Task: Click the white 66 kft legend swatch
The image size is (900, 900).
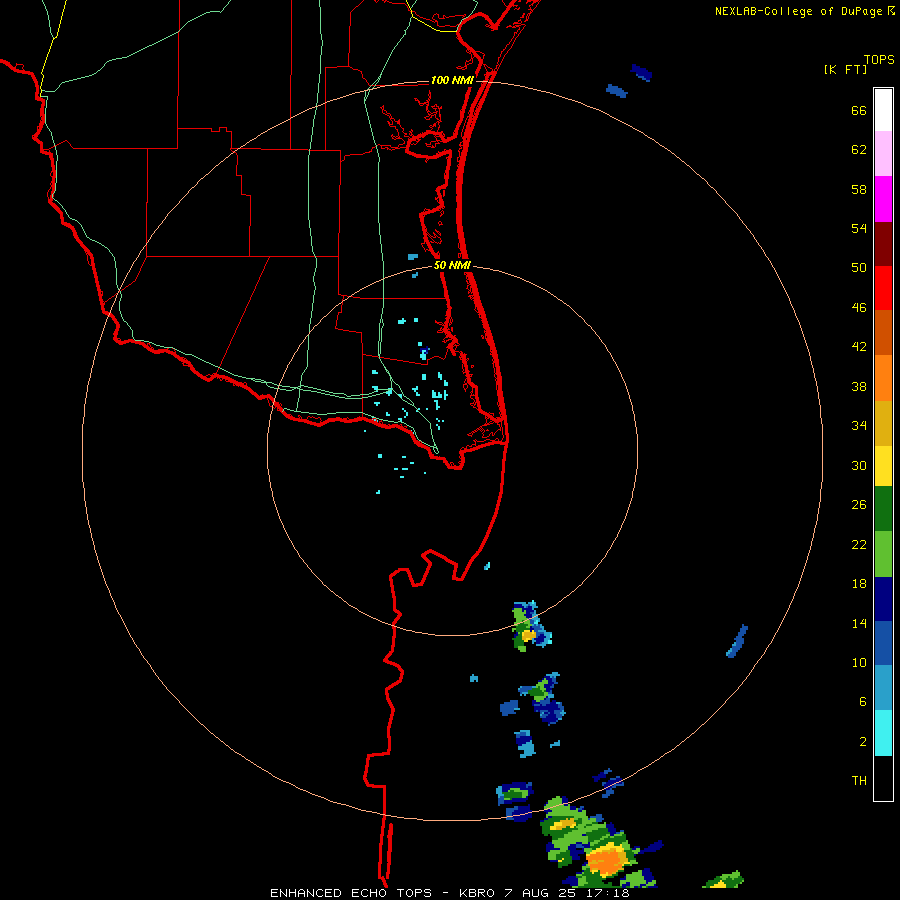Action: [x=883, y=110]
